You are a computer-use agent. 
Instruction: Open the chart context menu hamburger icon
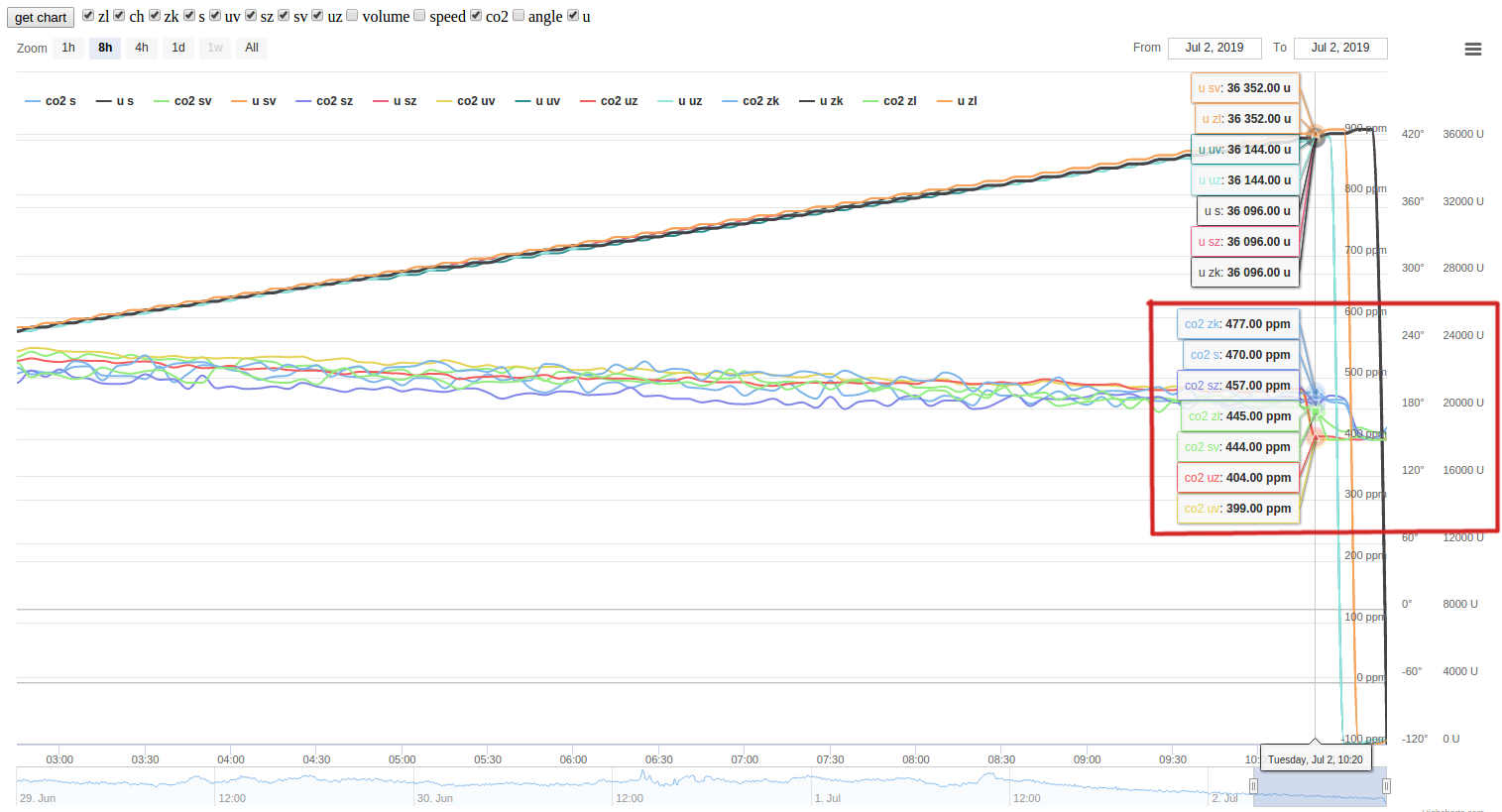point(1473,49)
